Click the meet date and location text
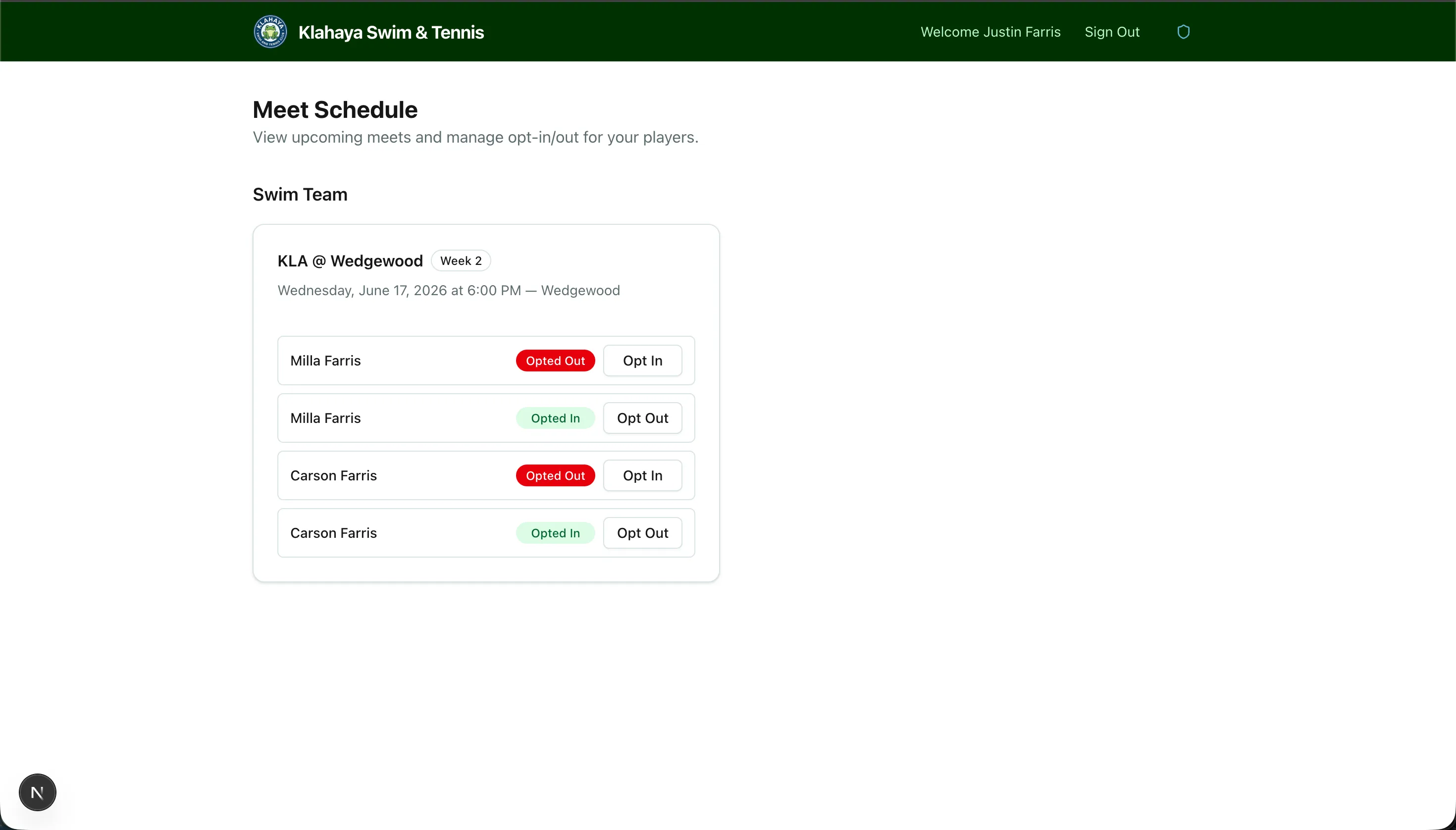The image size is (1456, 830). [448, 290]
